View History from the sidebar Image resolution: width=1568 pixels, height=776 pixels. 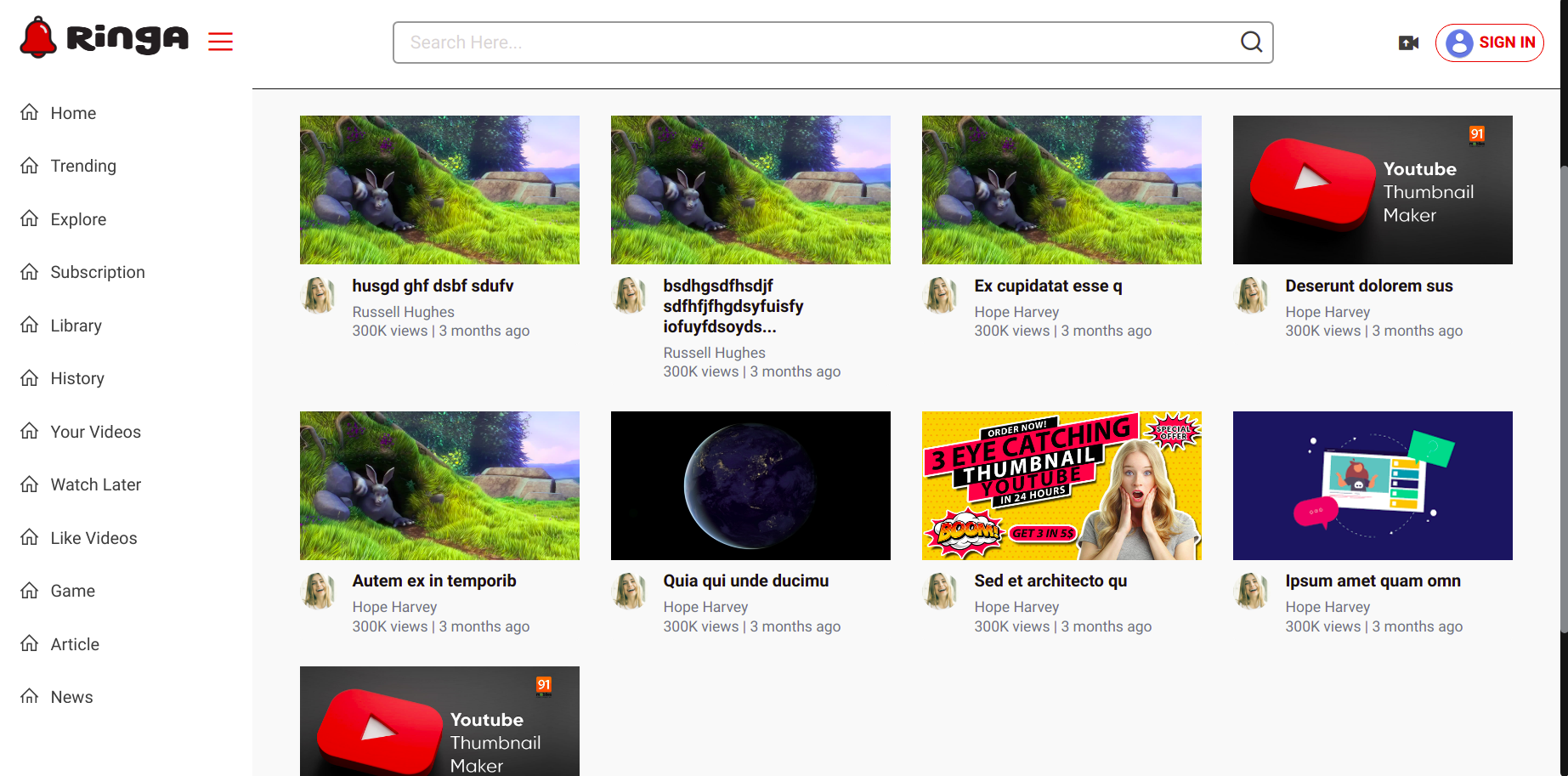77,378
